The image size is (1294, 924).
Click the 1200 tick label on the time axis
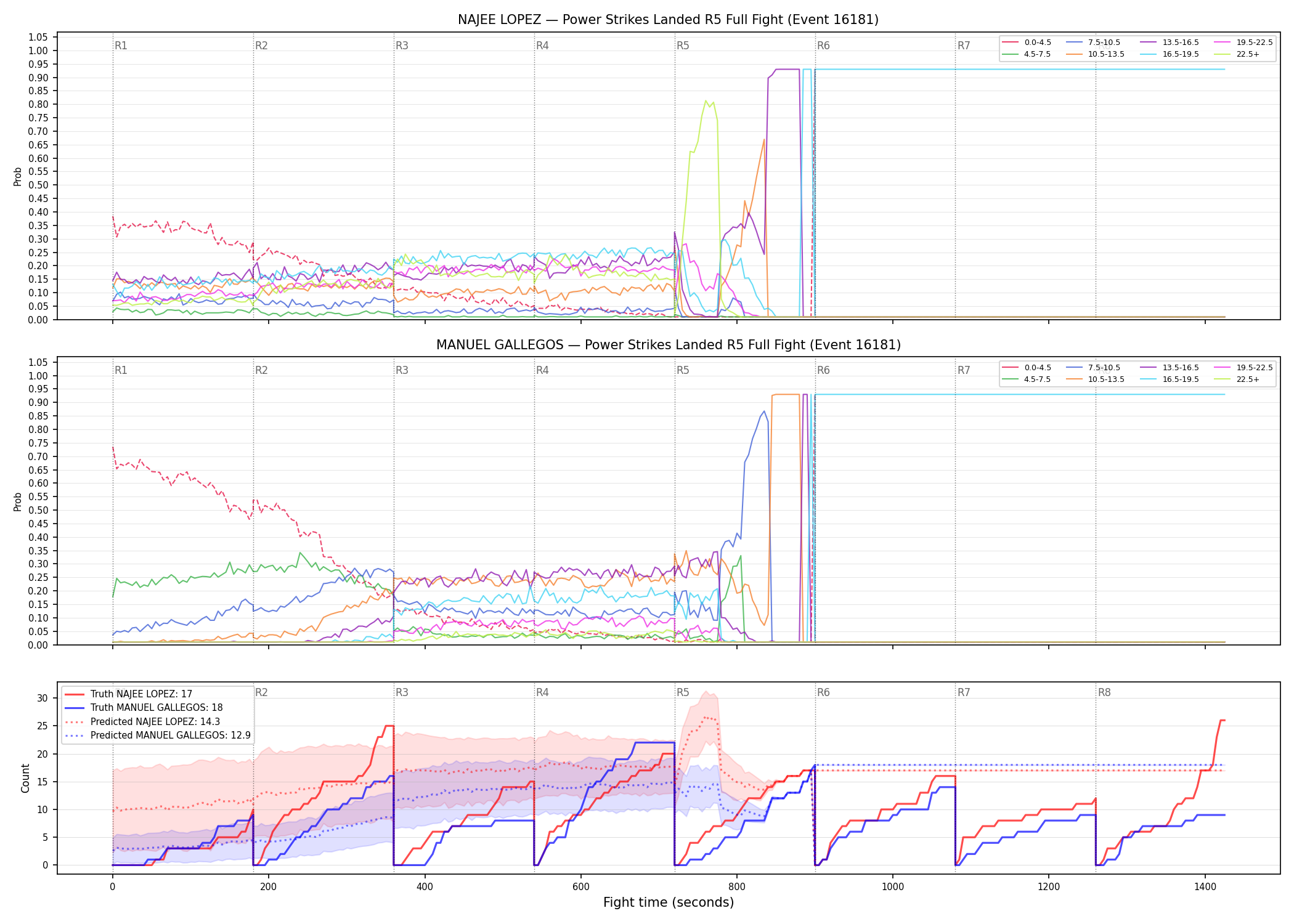point(1049,887)
